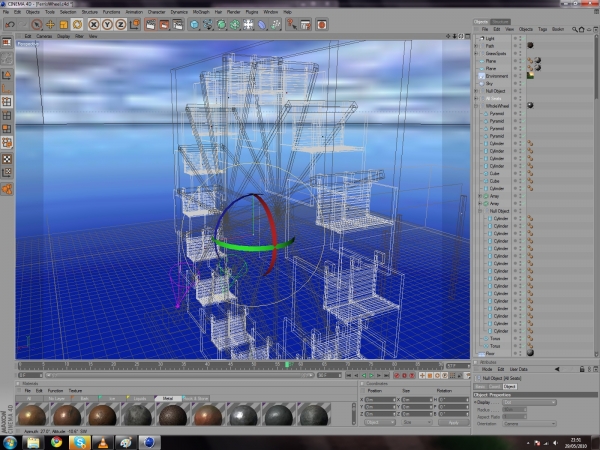Click the Apply button in Coordinates
Image resolution: width=600 pixels, height=450 pixels.
click(x=453, y=422)
